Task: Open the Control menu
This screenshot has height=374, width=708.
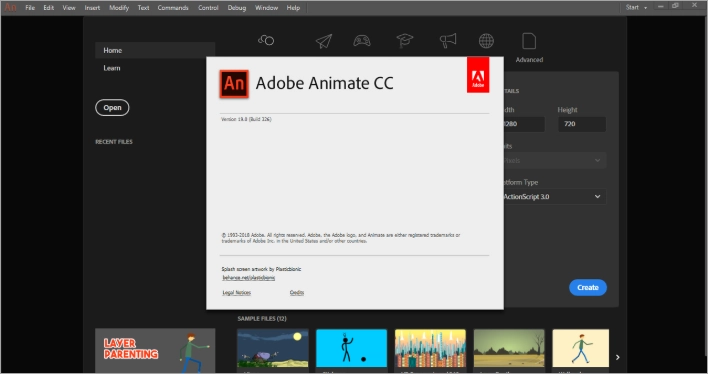Action: click(x=208, y=8)
